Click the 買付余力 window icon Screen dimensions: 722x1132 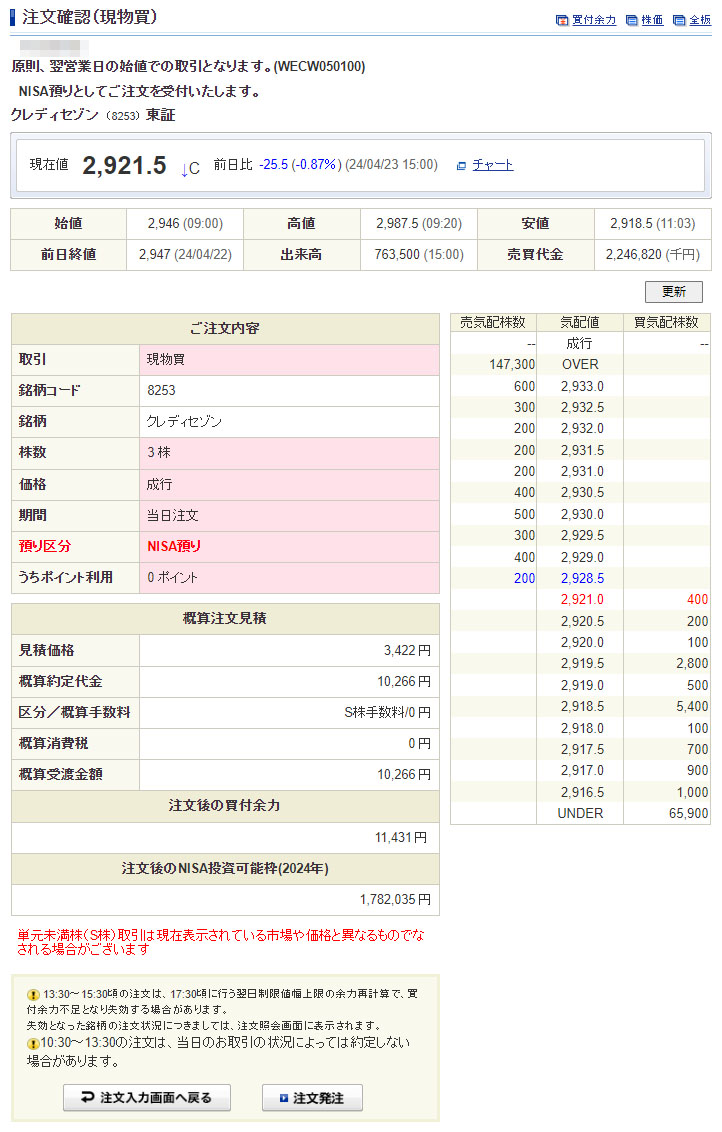tap(562, 20)
